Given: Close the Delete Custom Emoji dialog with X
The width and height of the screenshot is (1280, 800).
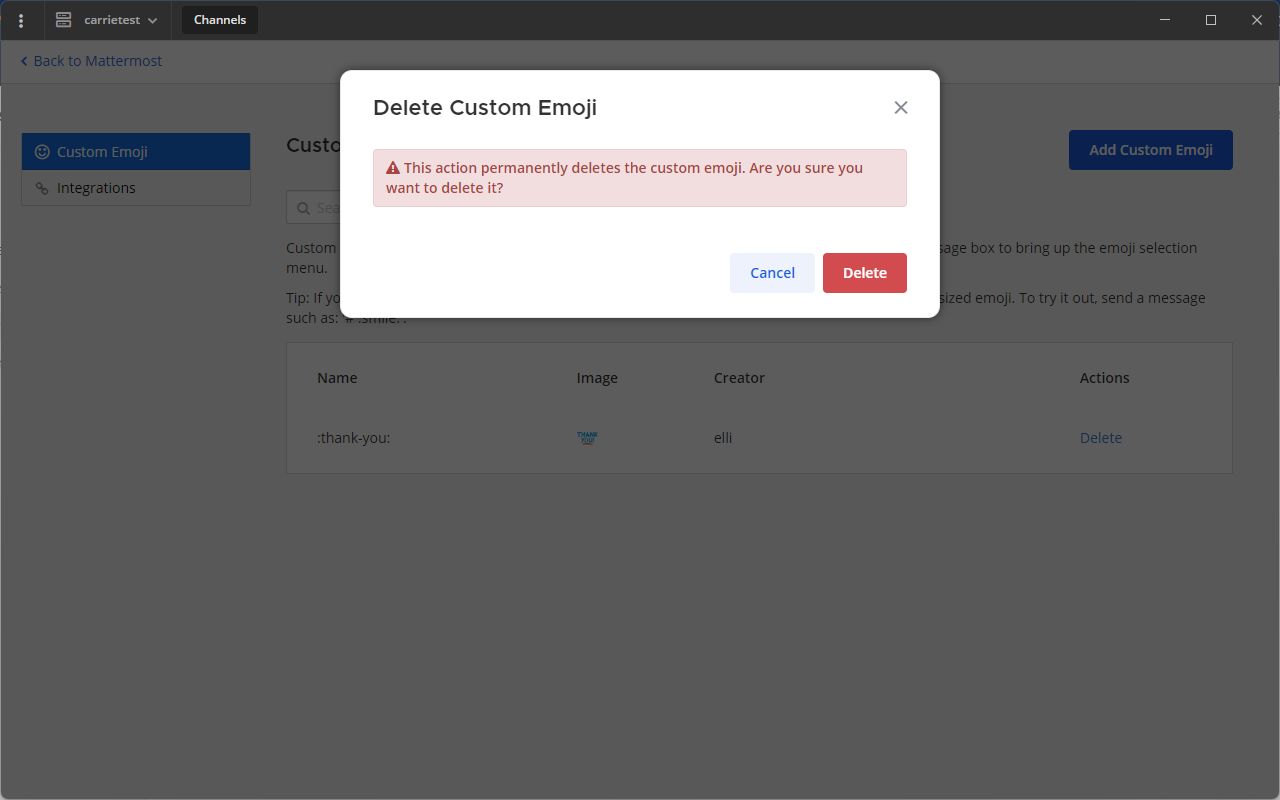Looking at the screenshot, I should click(x=901, y=108).
